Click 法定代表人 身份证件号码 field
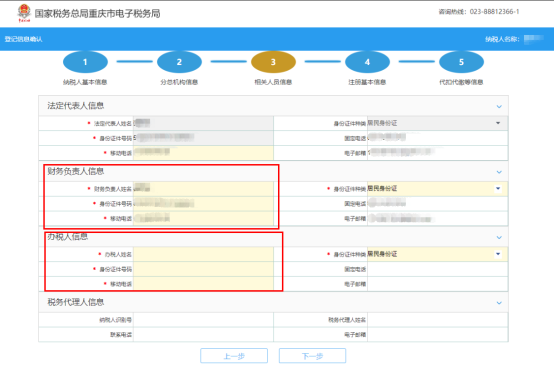The width and height of the screenshot is (554, 369). click(203, 138)
